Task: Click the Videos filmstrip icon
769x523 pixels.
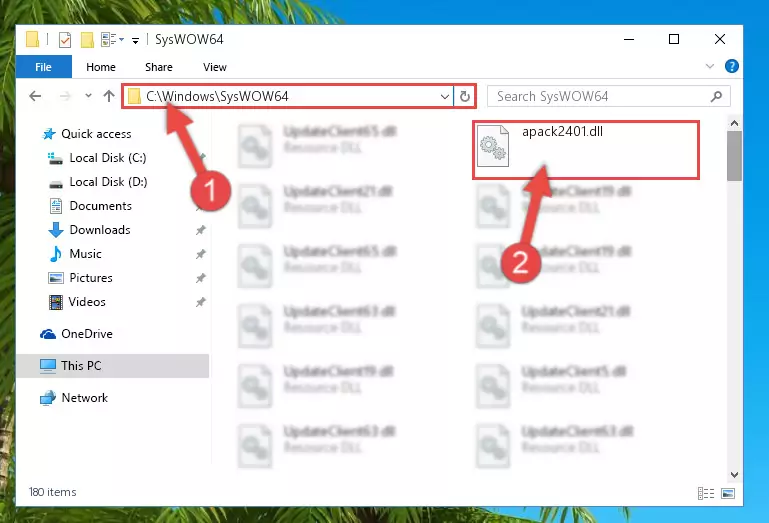Action: (55, 302)
